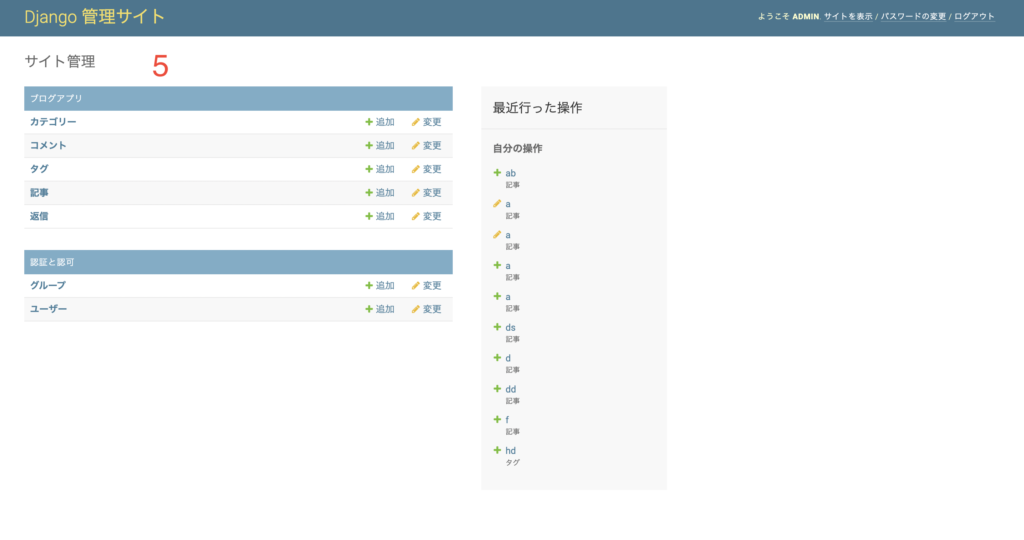Click the Django 管理サイト title

coord(95,17)
